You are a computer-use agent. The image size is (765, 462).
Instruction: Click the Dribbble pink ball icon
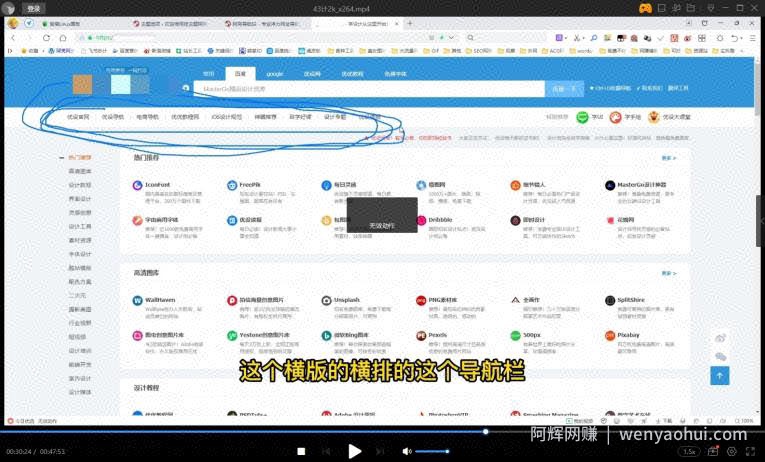(x=421, y=221)
